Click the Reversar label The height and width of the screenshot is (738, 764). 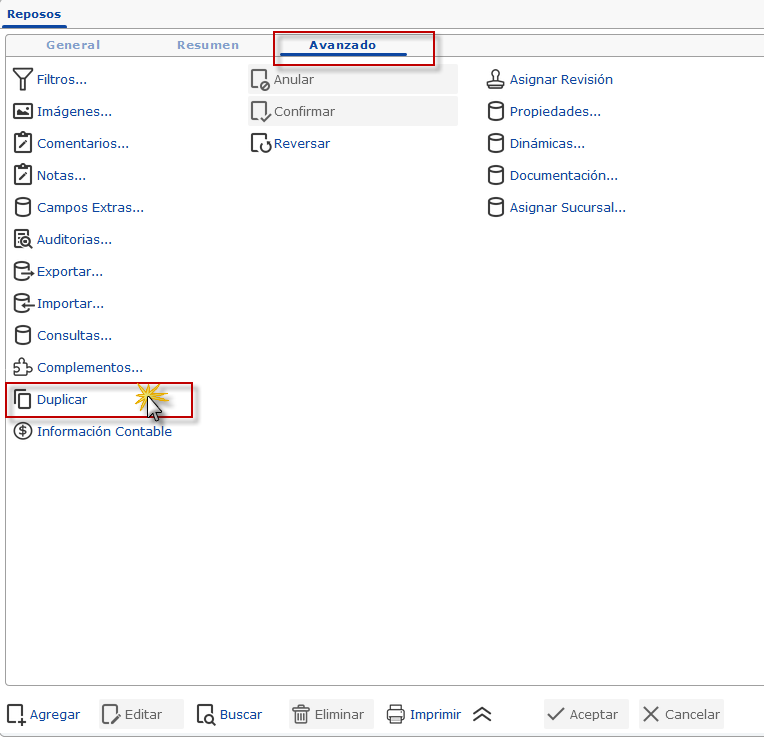tap(302, 144)
